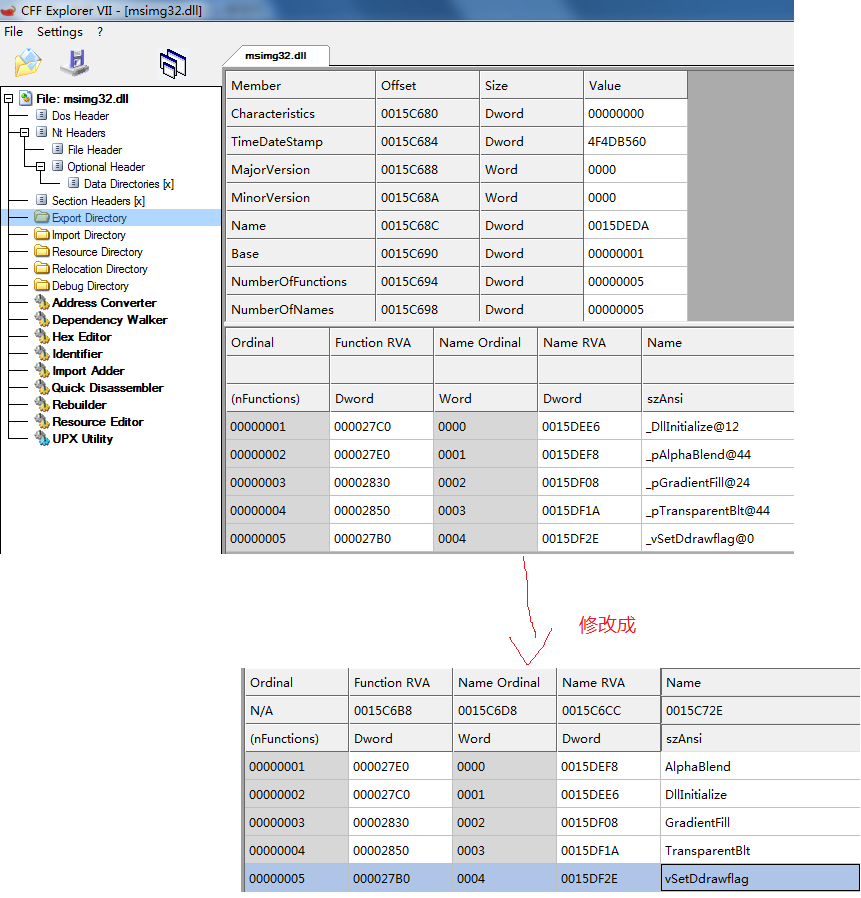Click the Value column header
This screenshot has height=898, width=861.
(x=635, y=85)
